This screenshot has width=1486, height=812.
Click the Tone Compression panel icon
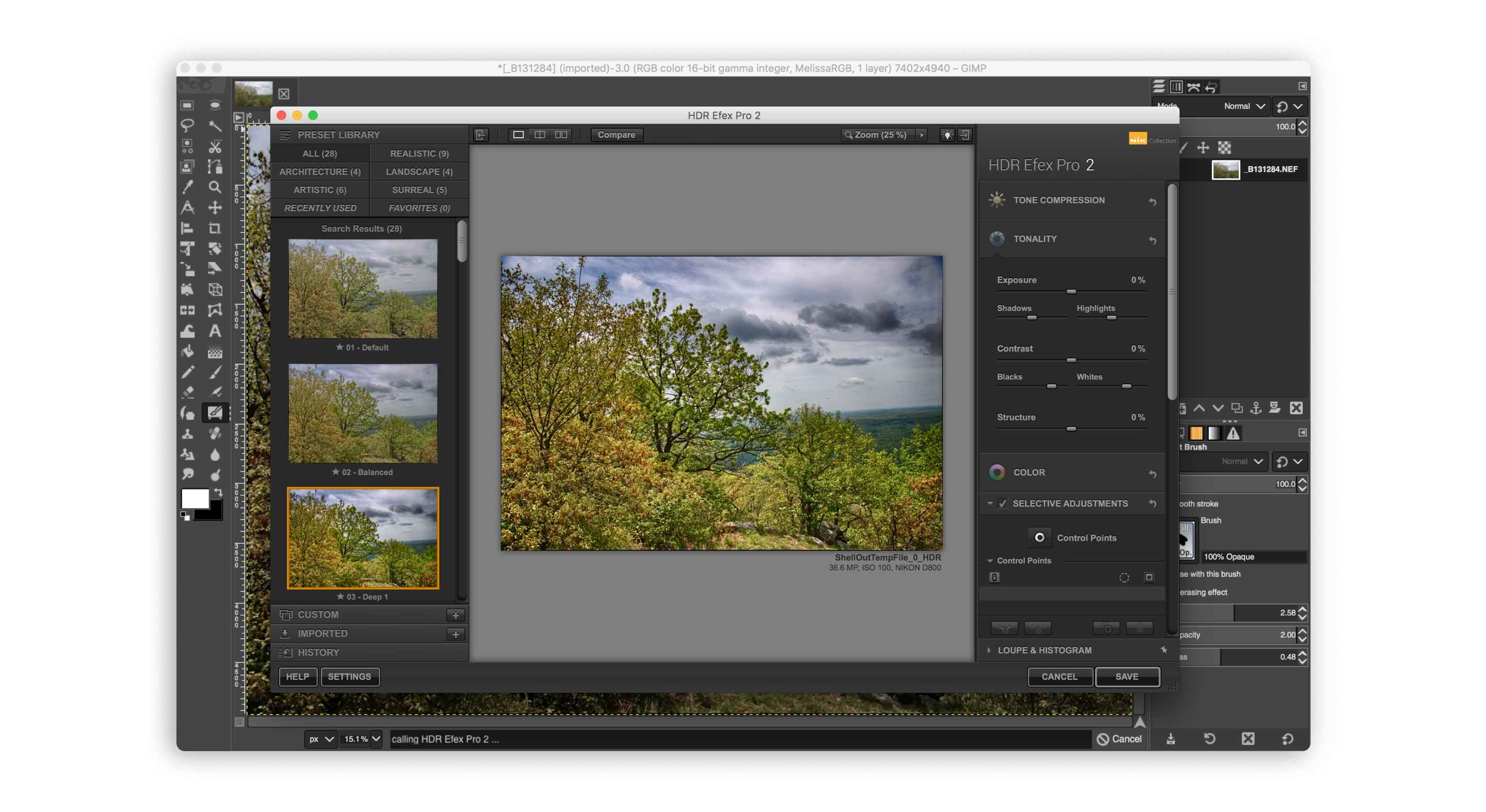pos(997,199)
